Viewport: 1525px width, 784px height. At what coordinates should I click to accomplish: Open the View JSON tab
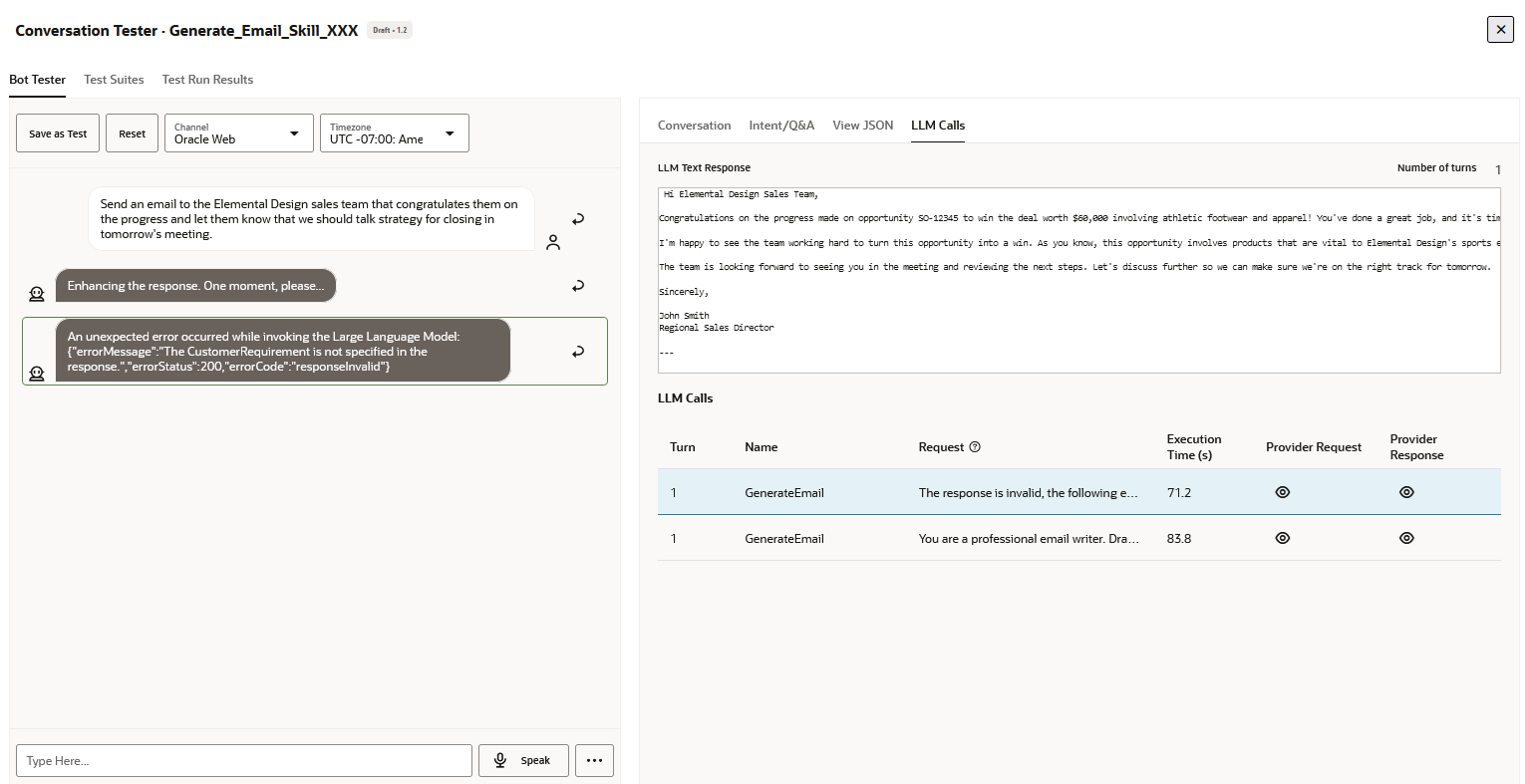pyautogui.click(x=862, y=125)
